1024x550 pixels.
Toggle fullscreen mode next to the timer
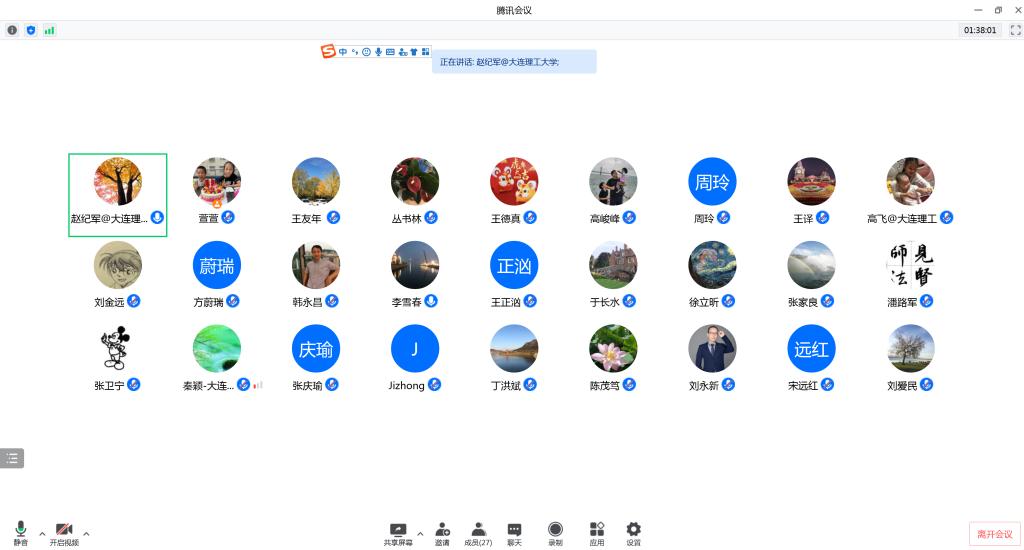click(1014, 30)
